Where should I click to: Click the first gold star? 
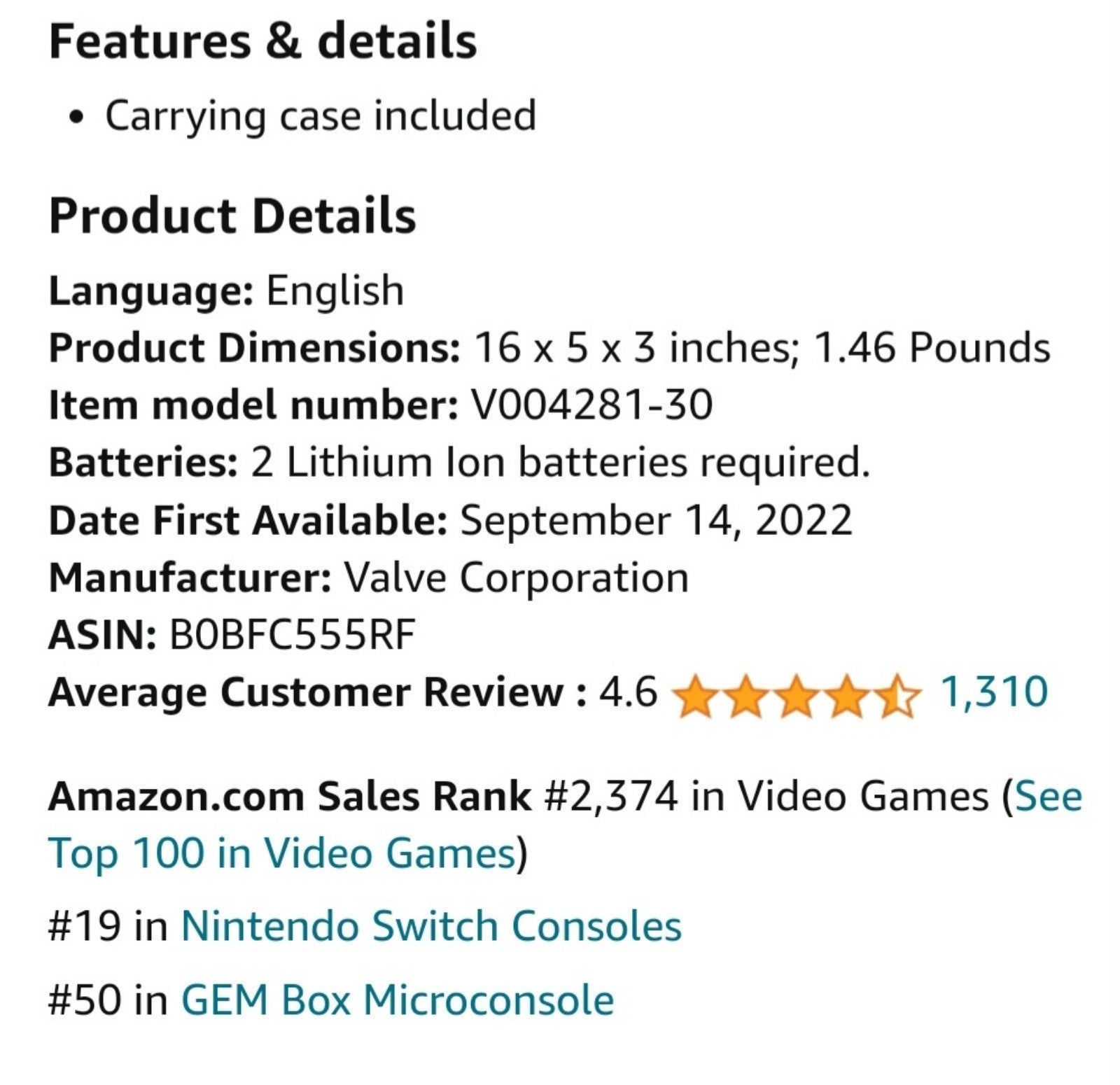point(694,695)
